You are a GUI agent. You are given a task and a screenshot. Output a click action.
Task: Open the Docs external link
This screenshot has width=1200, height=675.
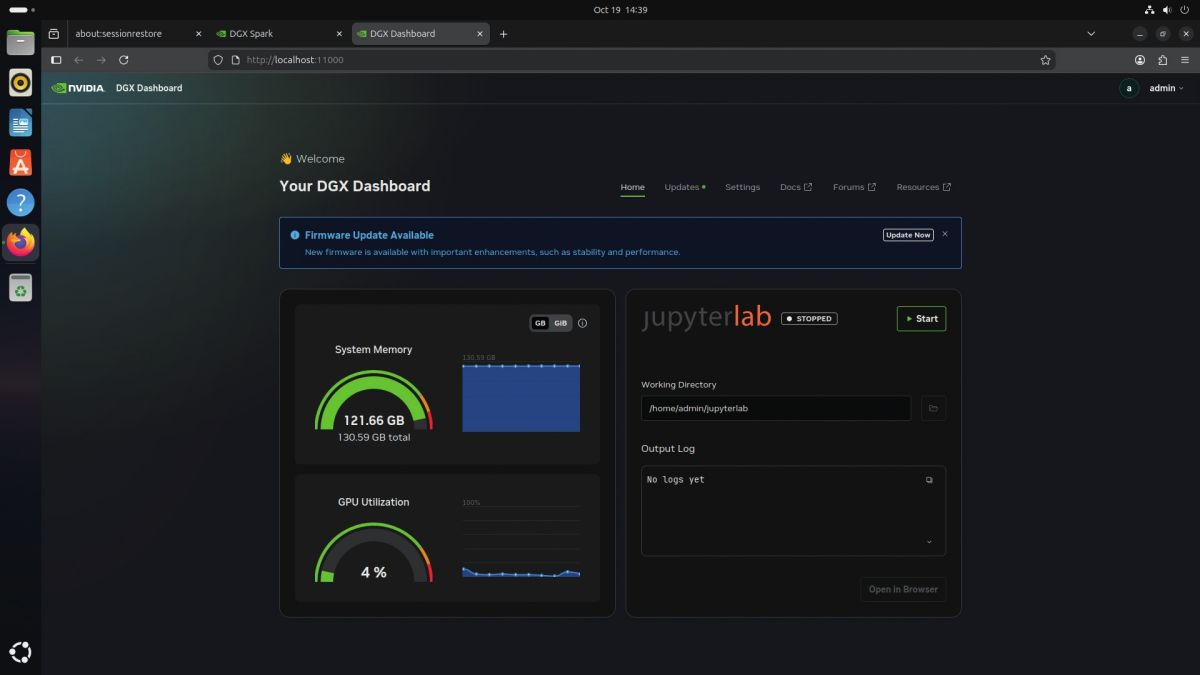pyautogui.click(x=796, y=187)
